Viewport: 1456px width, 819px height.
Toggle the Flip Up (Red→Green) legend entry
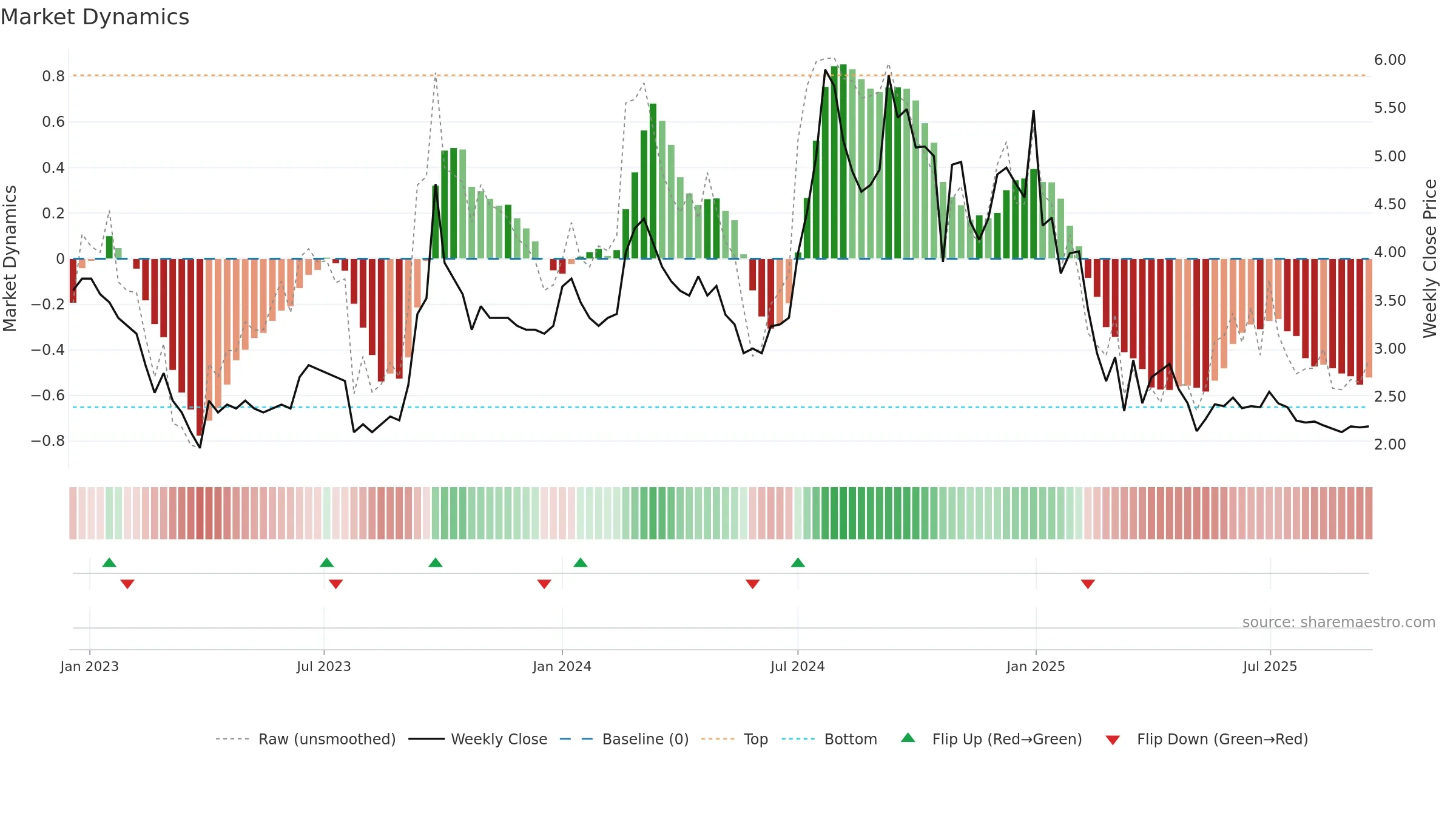point(991,739)
